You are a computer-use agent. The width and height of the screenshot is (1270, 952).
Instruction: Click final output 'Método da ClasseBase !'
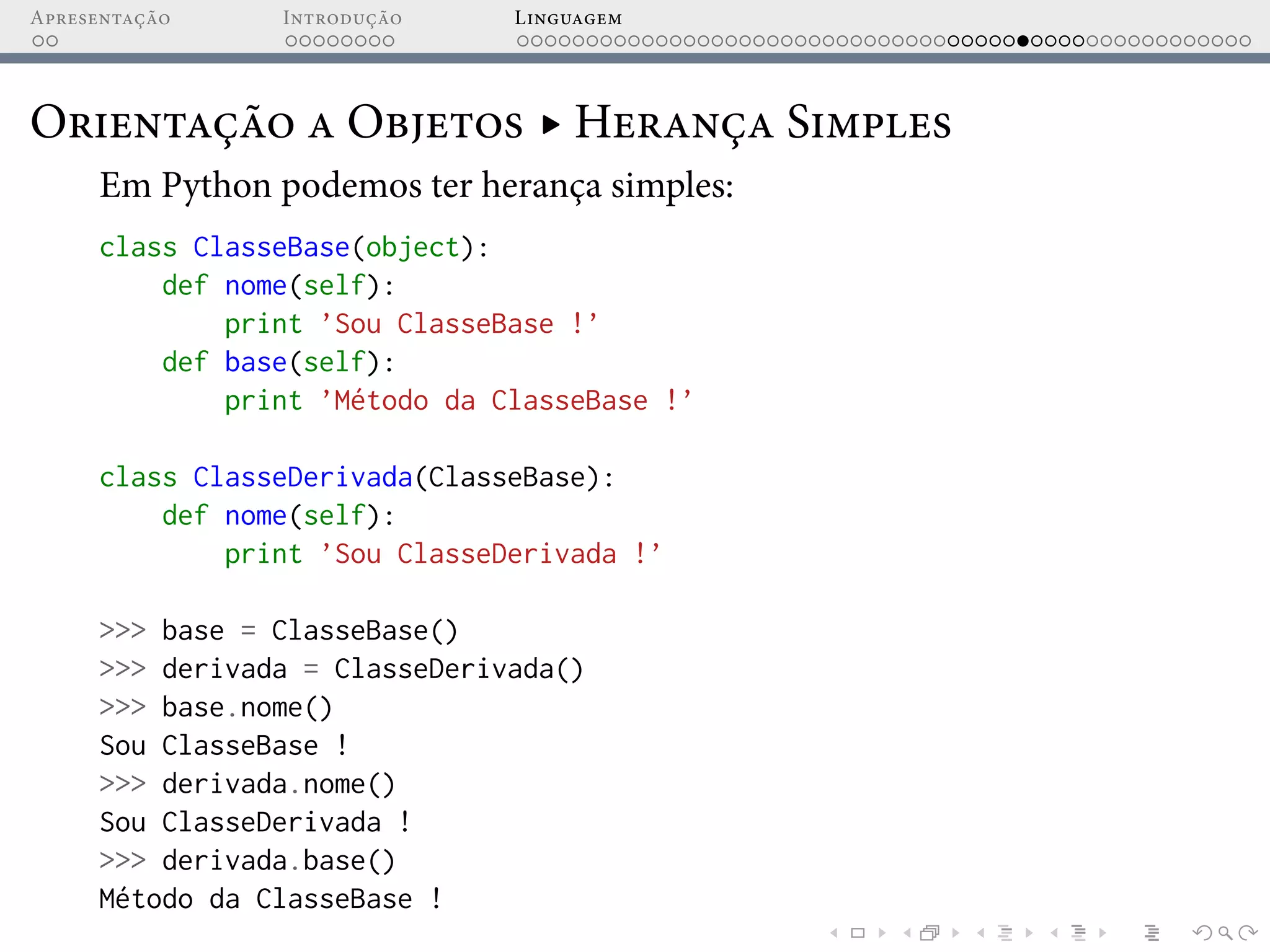(x=270, y=899)
